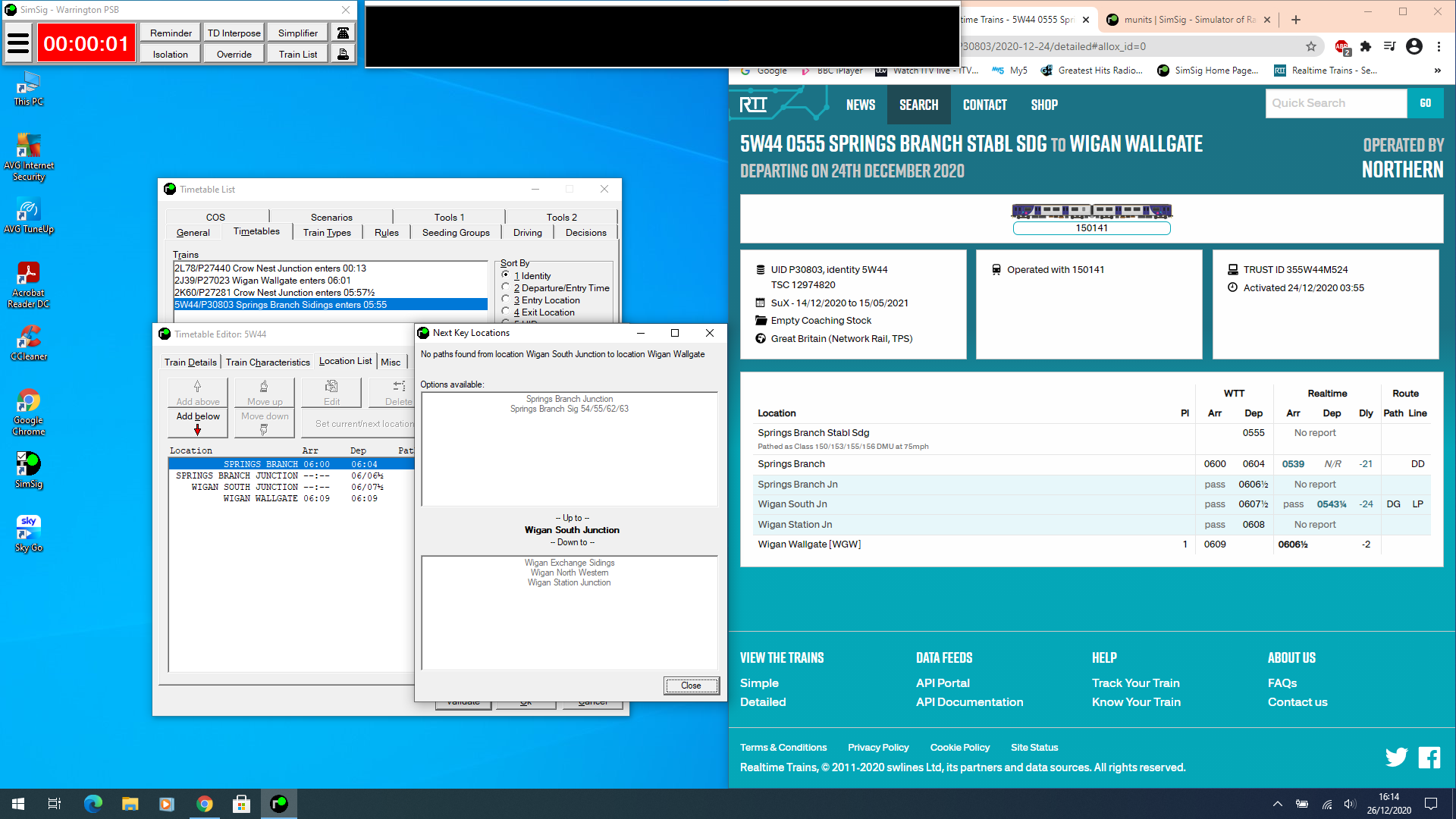Click the Override button
The image size is (1456, 819).
point(234,54)
